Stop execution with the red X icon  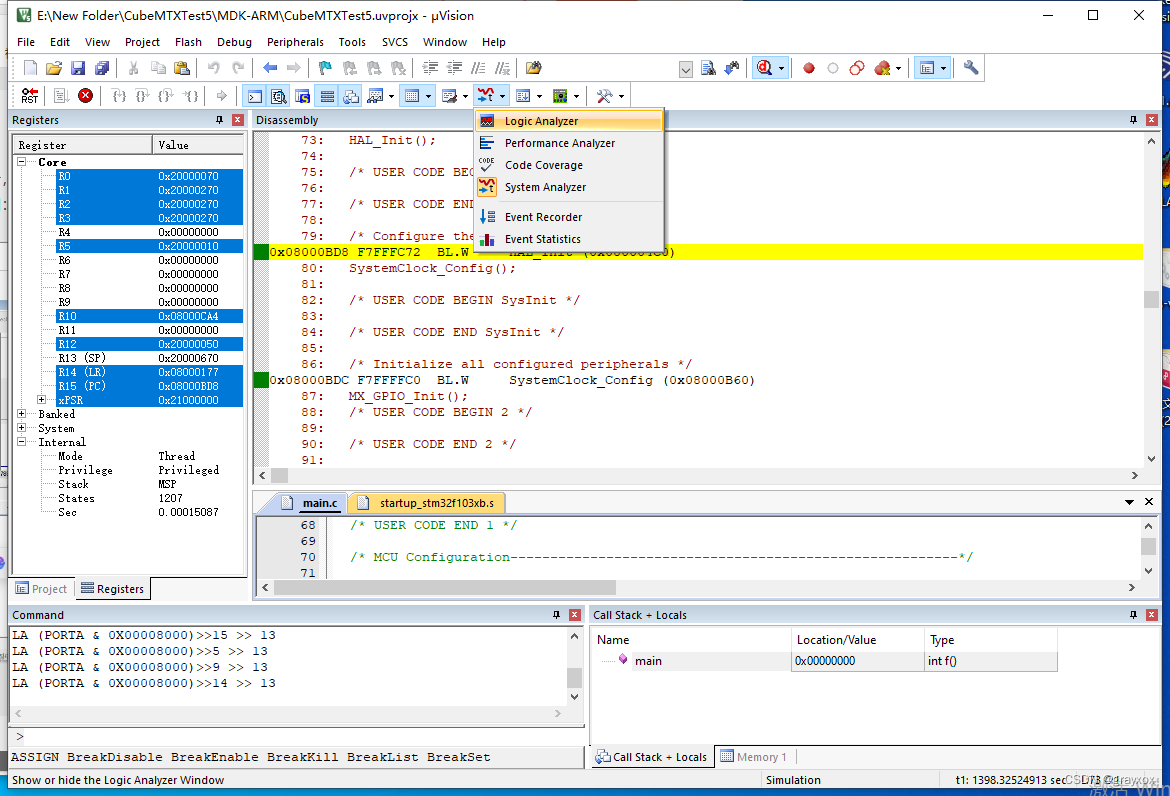point(86,95)
